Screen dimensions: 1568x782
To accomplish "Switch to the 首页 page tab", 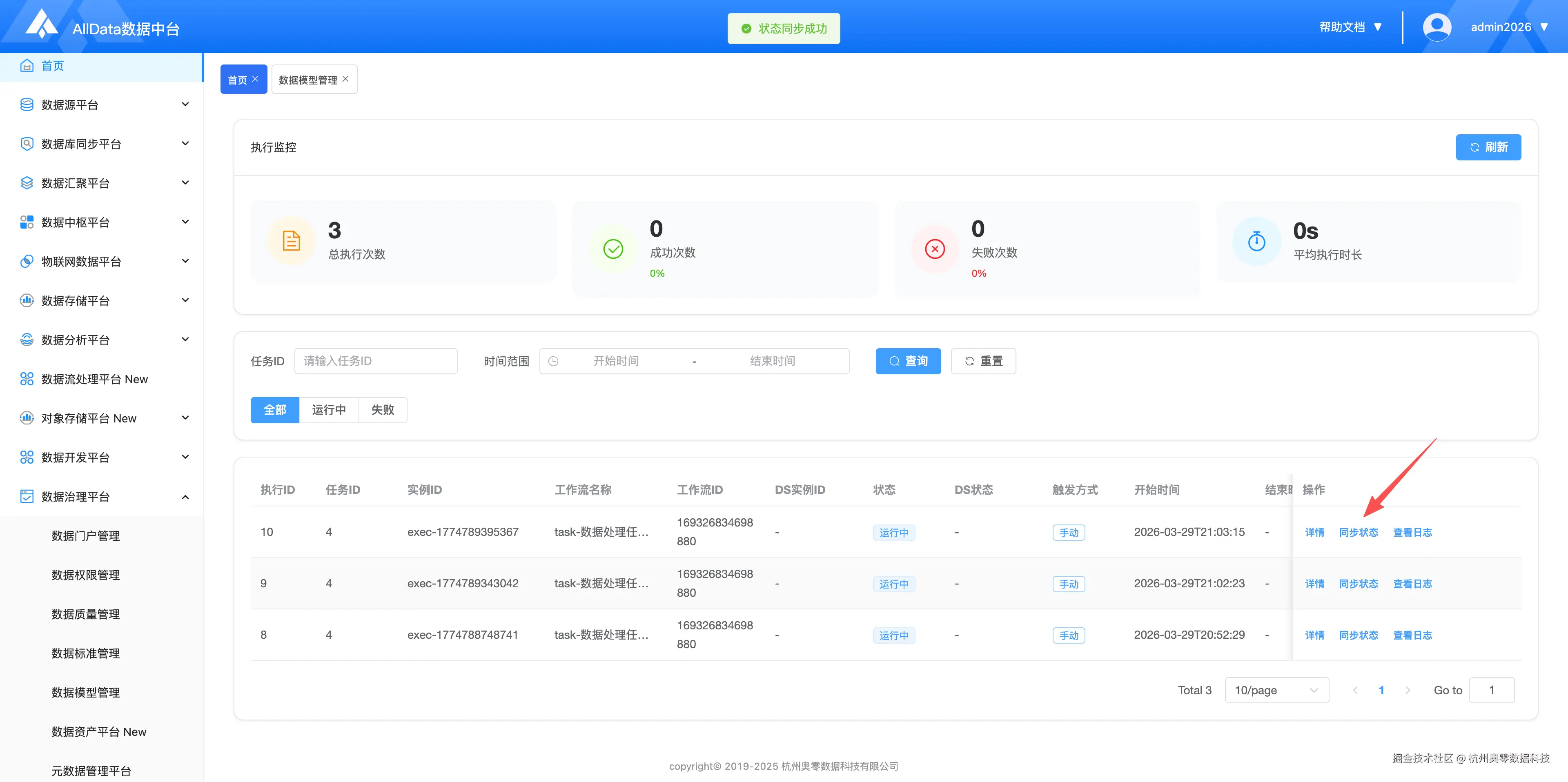I will tap(237, 80).
